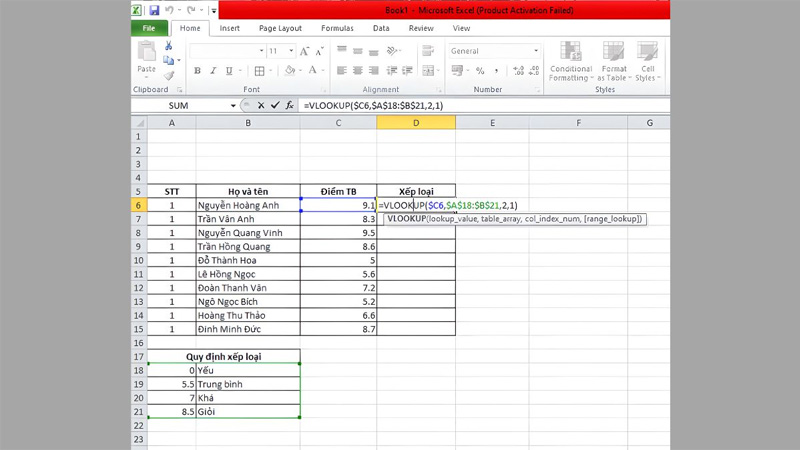This screenshot has width=800, height=450.
Task: Click the Percent Style icon
Action: [480, 70]
